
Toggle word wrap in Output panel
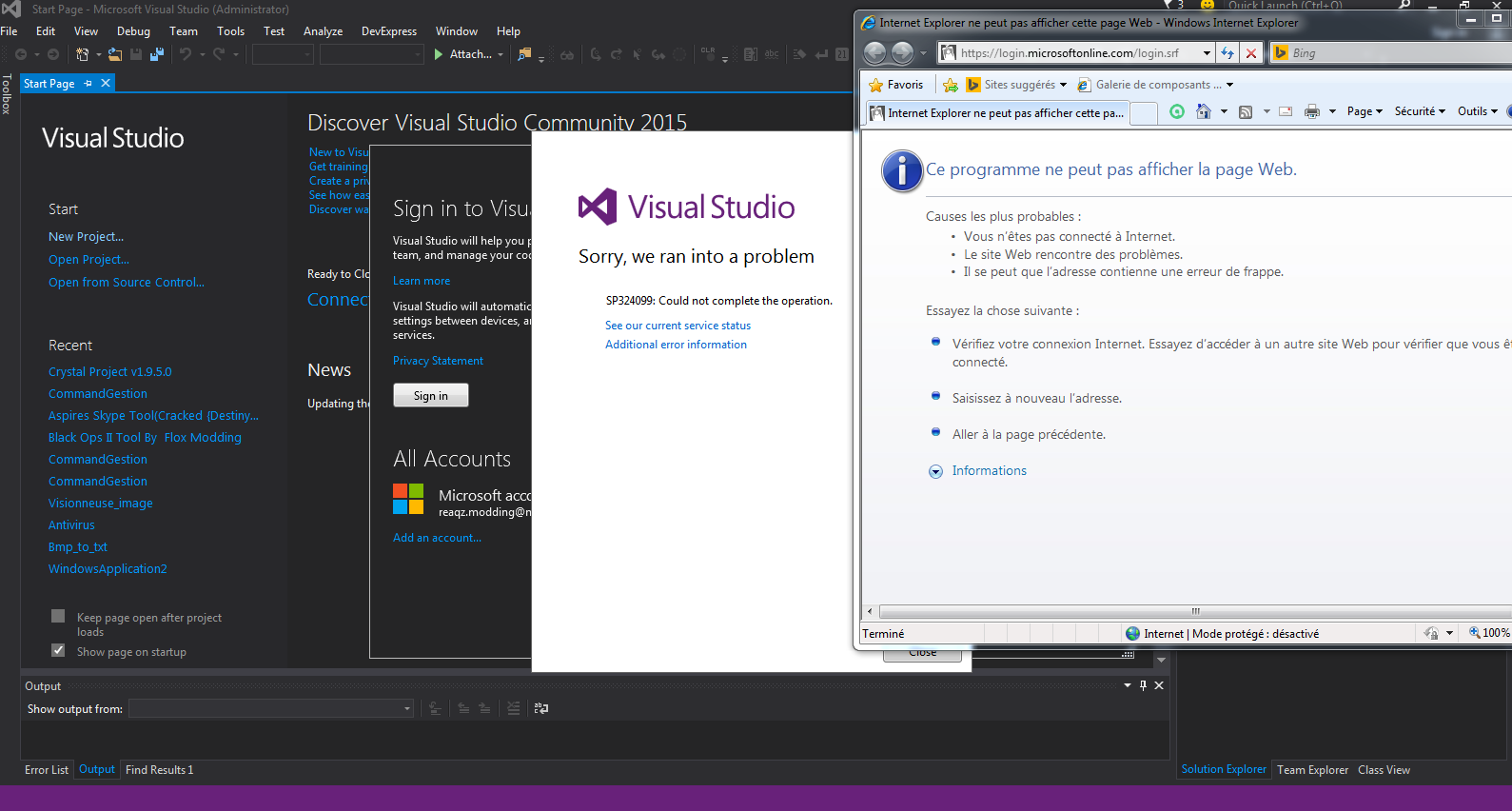tap(541, 708)
